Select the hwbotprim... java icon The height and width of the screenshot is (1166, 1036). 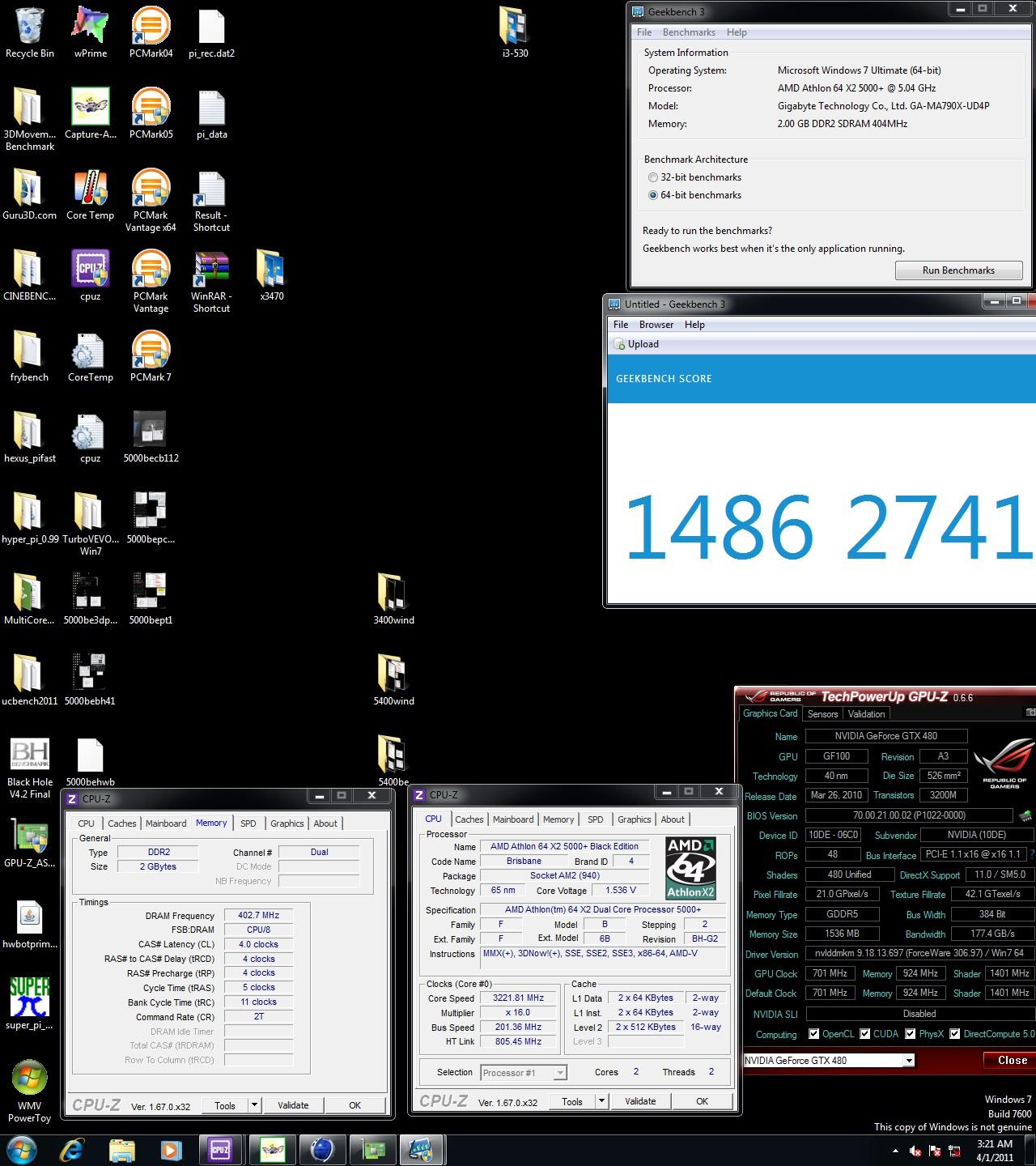point(29,917)
